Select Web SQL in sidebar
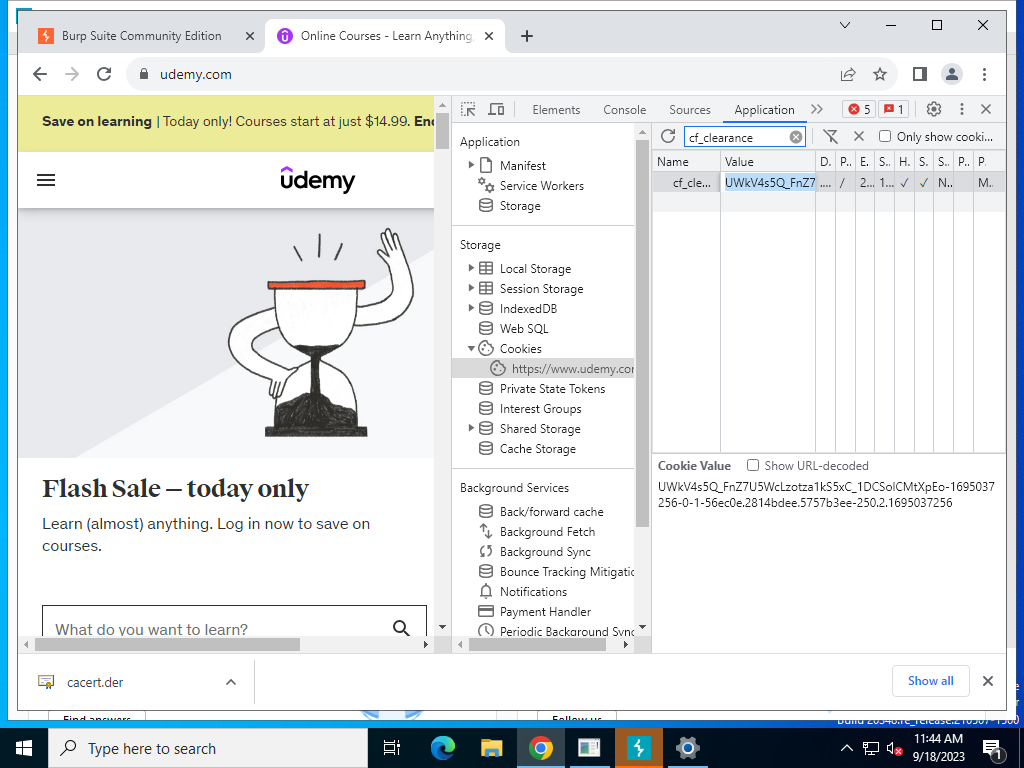The height and width of the screenshot is (768, 1024). (524, 328)
